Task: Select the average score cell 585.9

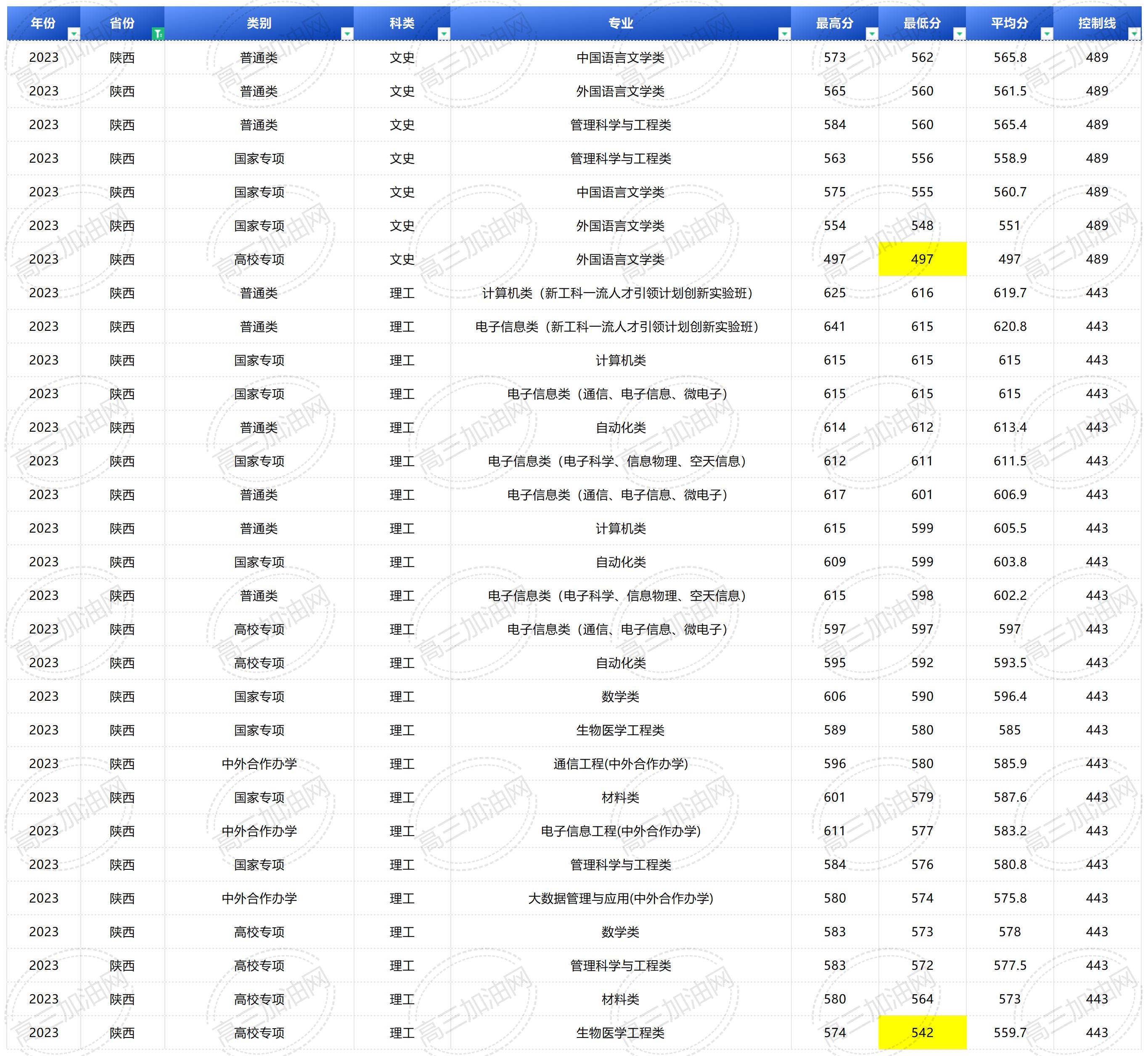Action: pyautogui.click(x=1010, y=763)
